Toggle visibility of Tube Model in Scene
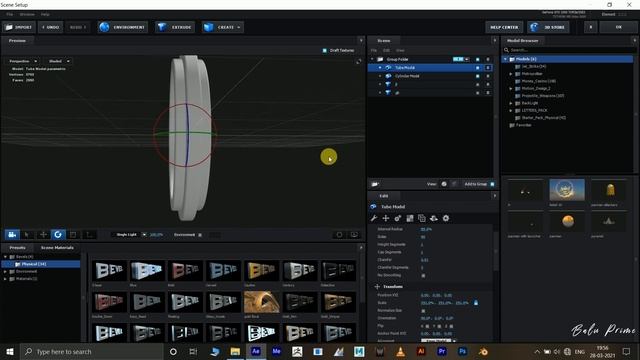 pyautogui.click(x=478, y=68)
